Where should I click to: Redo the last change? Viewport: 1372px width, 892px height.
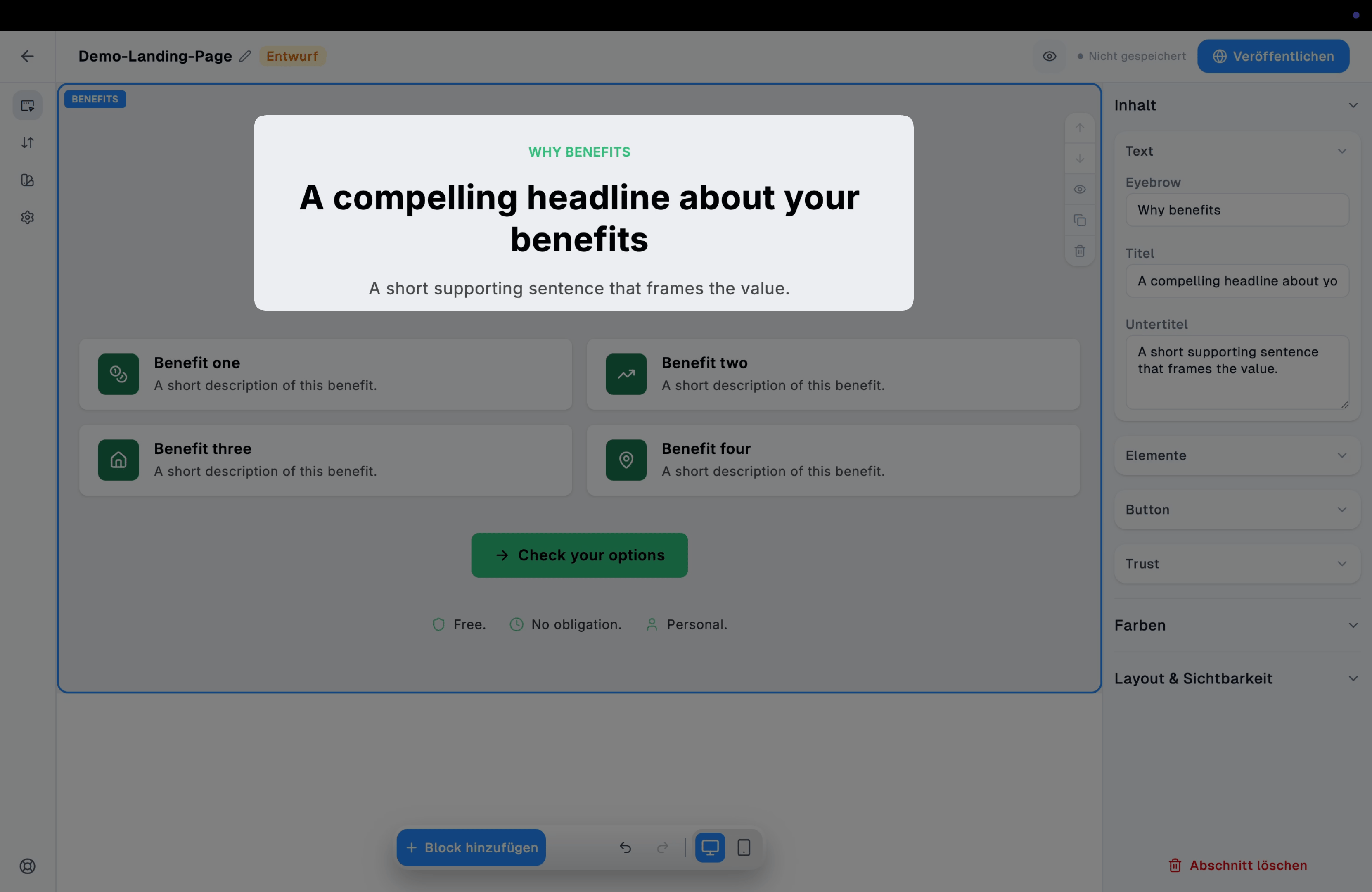662,847
